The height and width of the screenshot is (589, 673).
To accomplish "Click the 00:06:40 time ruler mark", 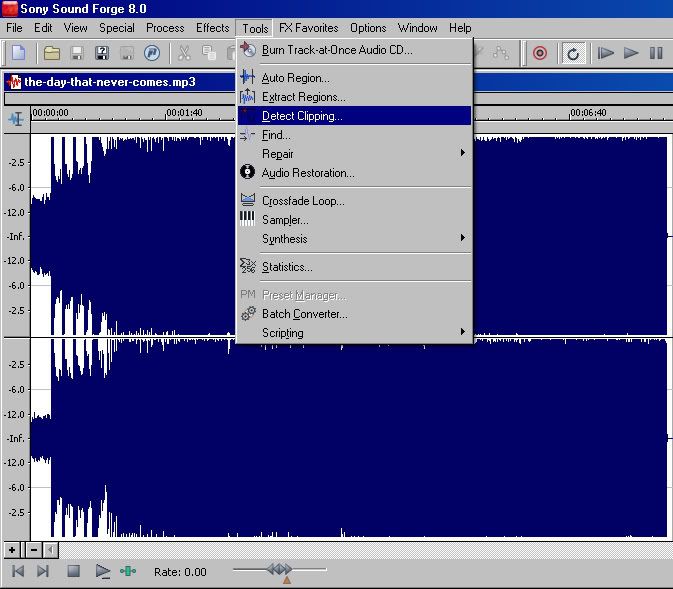I will 588,113.
